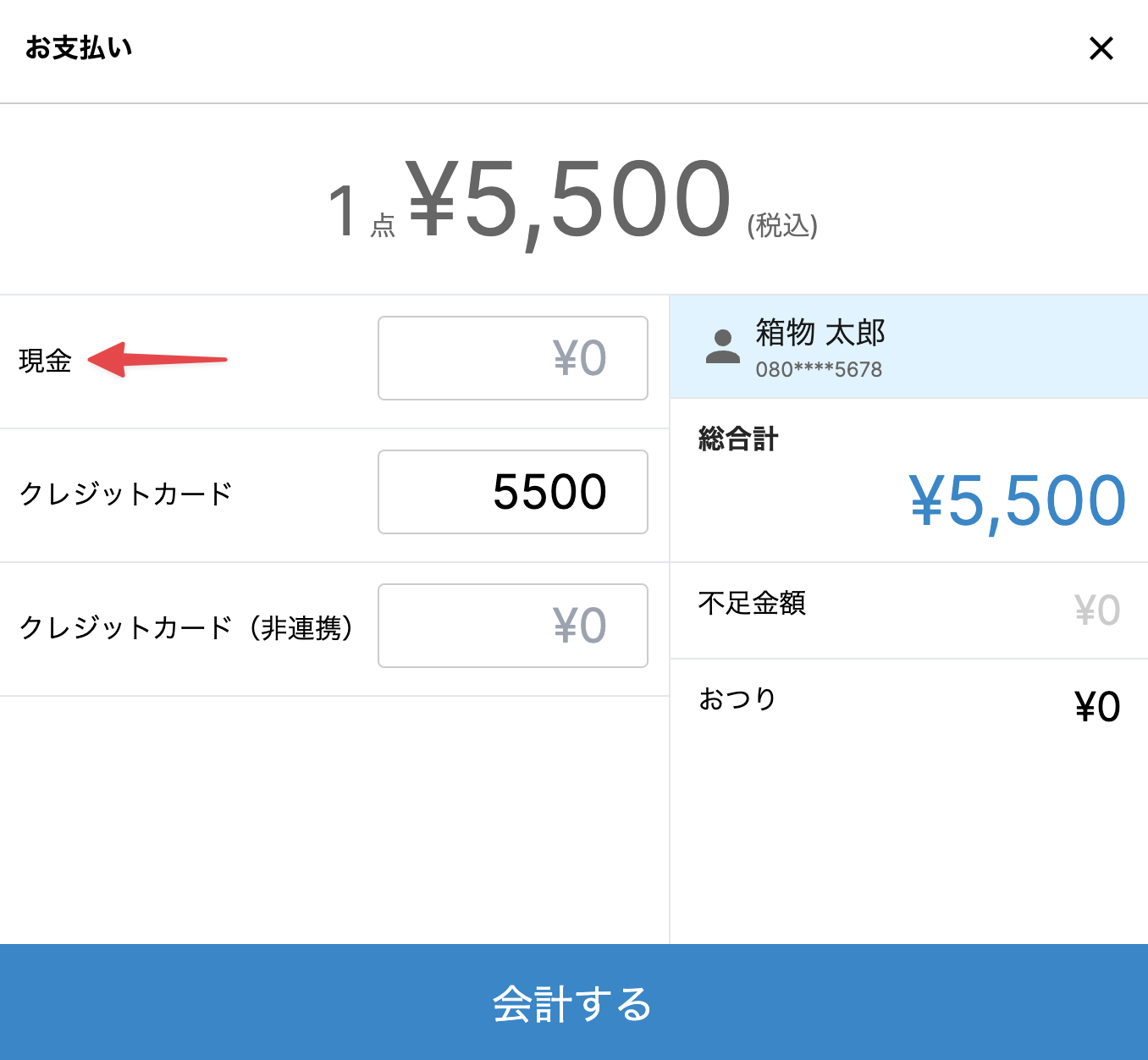The width and height of the screenshot is (1148, 1060).
Task: Click the 不足金額 label
Action: click(752, 603)
